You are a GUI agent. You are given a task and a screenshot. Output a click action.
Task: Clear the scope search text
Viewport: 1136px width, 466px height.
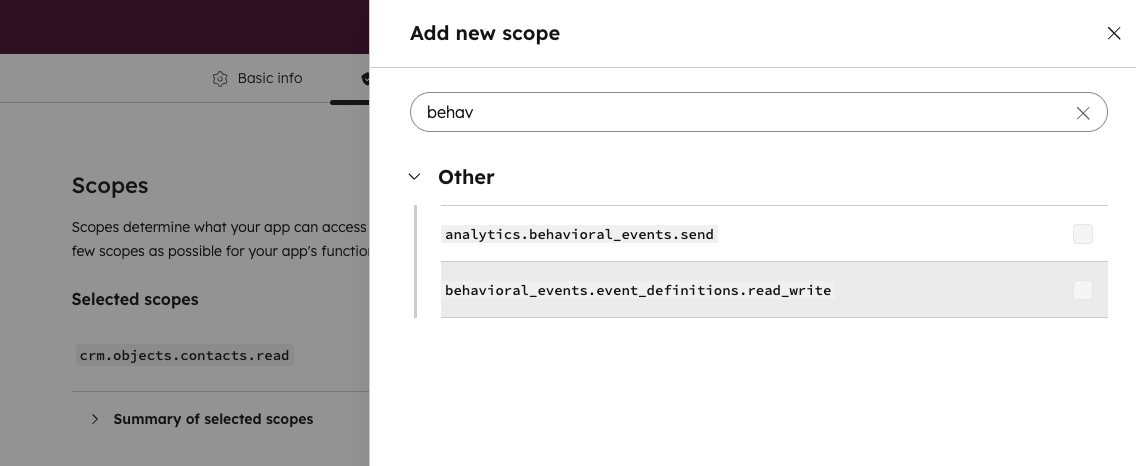1083,113
